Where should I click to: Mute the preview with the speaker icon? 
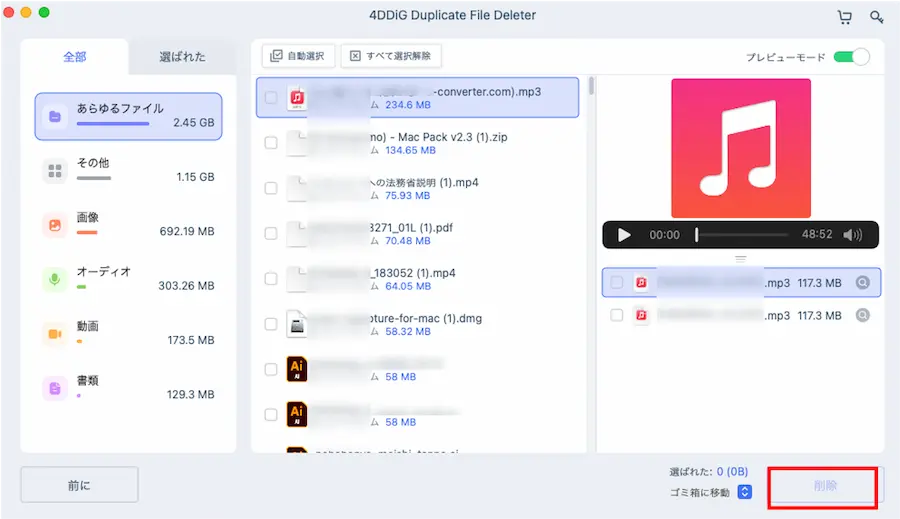click(x=852, y=235)
